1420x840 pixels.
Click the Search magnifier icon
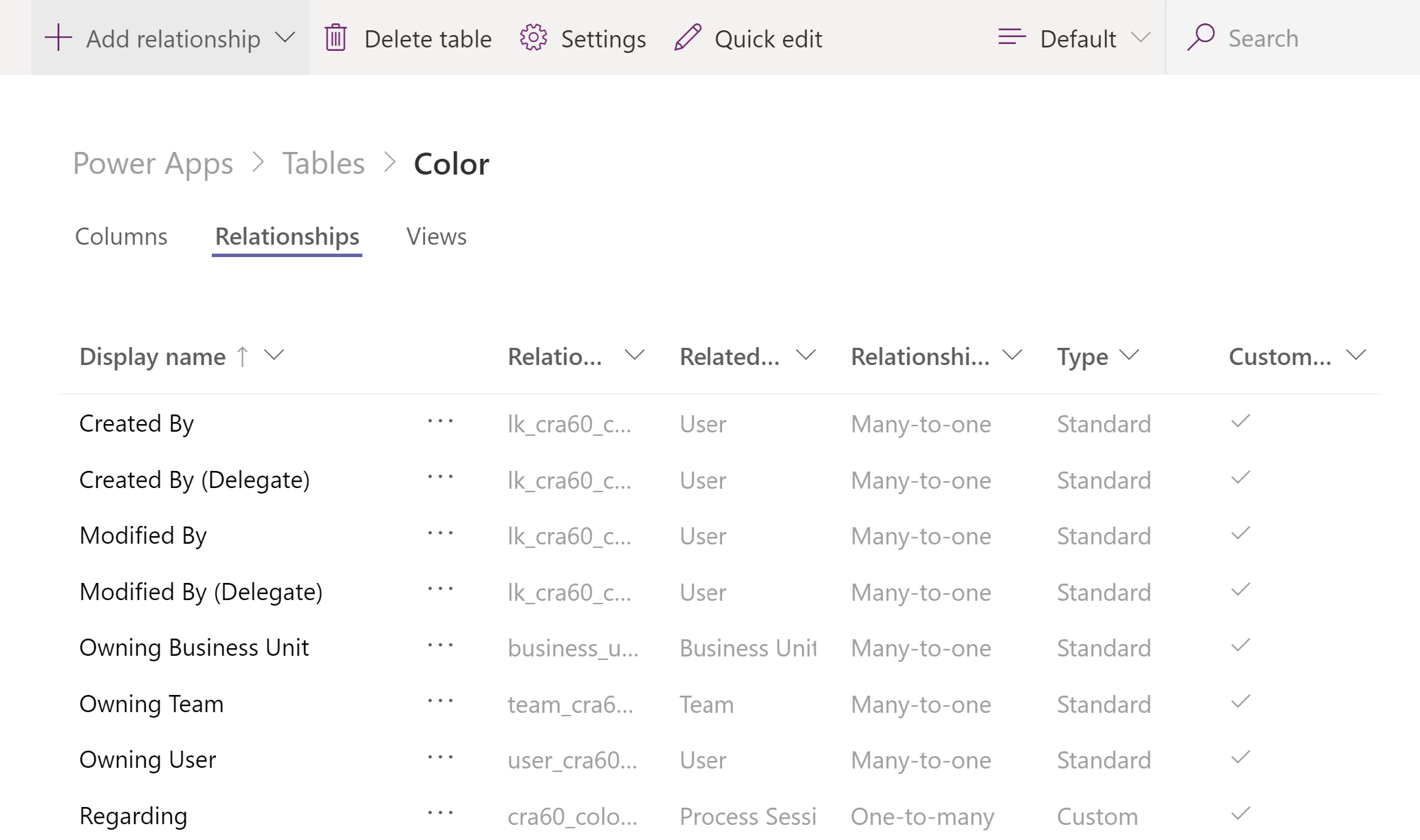pos(1201,37)
